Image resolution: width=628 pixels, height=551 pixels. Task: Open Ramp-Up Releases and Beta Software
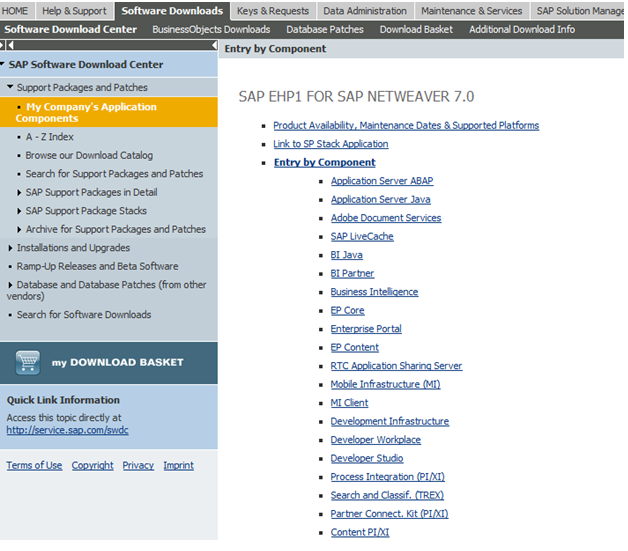pos(97,266)
